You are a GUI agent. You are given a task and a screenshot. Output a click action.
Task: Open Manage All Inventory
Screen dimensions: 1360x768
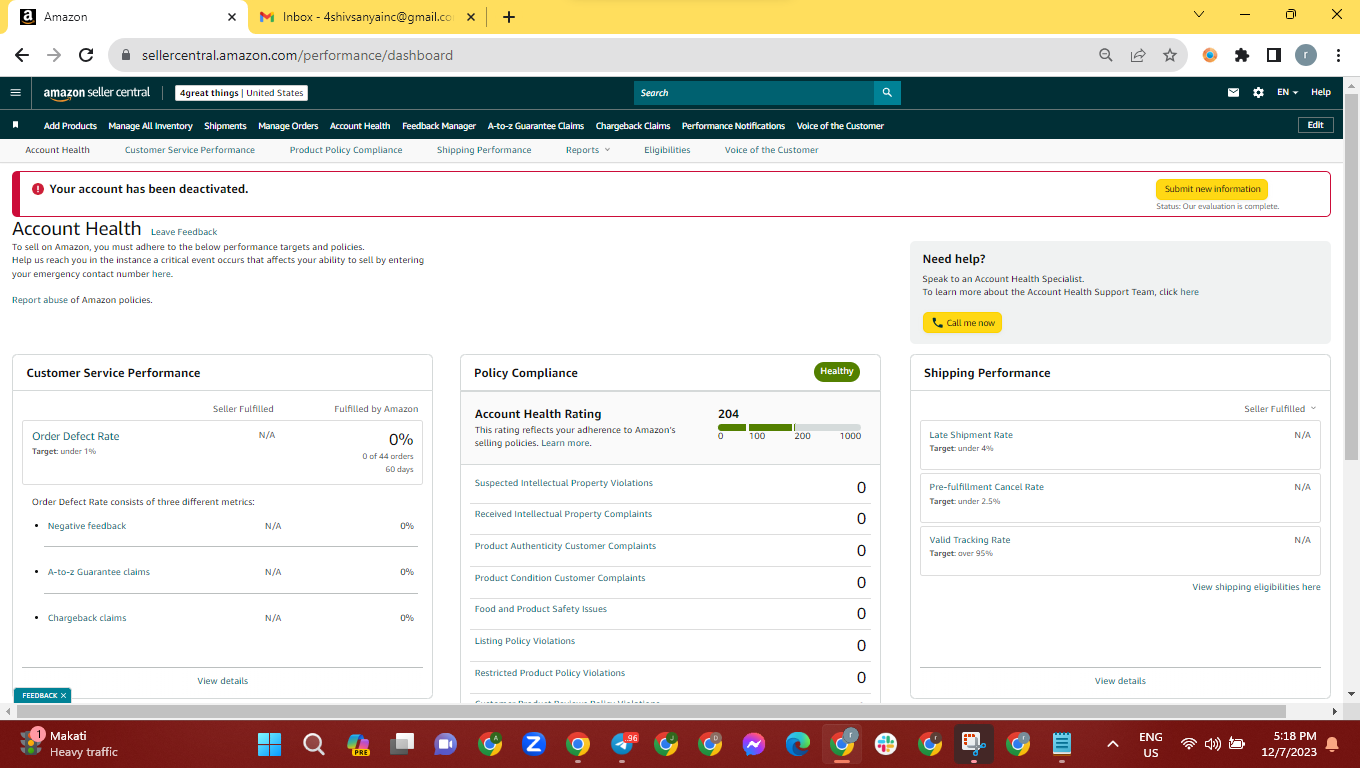150,126
